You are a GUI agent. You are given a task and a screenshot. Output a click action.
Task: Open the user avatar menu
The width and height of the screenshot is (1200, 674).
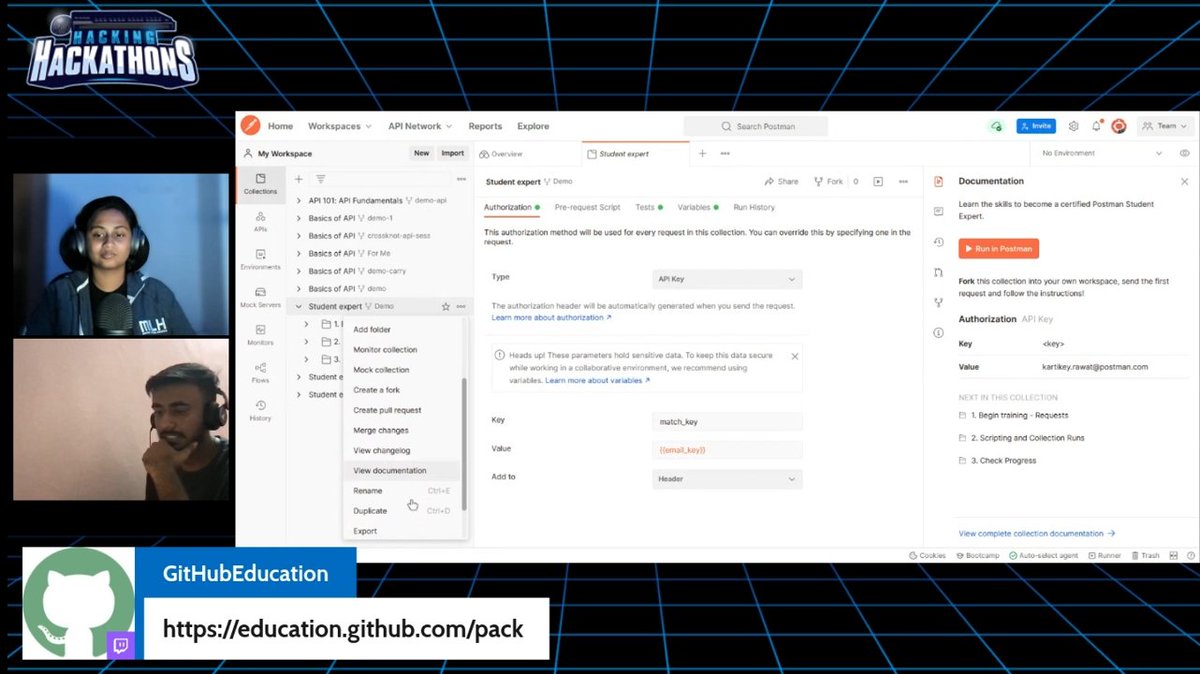point(1119,126)
